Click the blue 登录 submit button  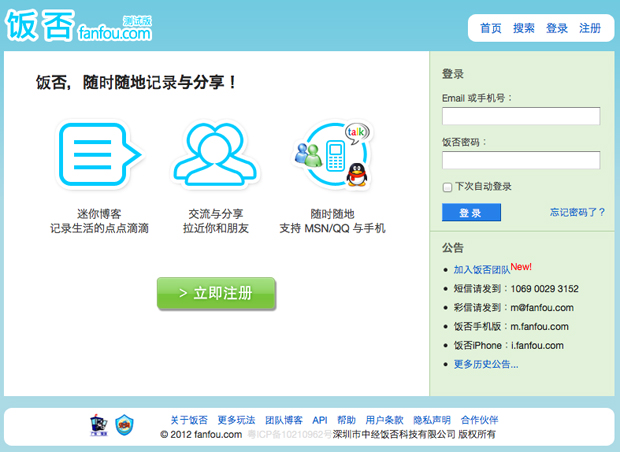(x=471, y=212)
